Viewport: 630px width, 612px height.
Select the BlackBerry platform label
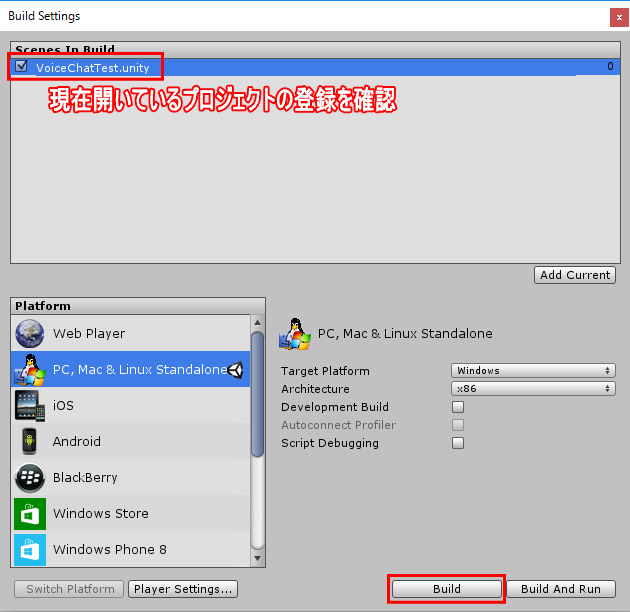pos(85,477)
